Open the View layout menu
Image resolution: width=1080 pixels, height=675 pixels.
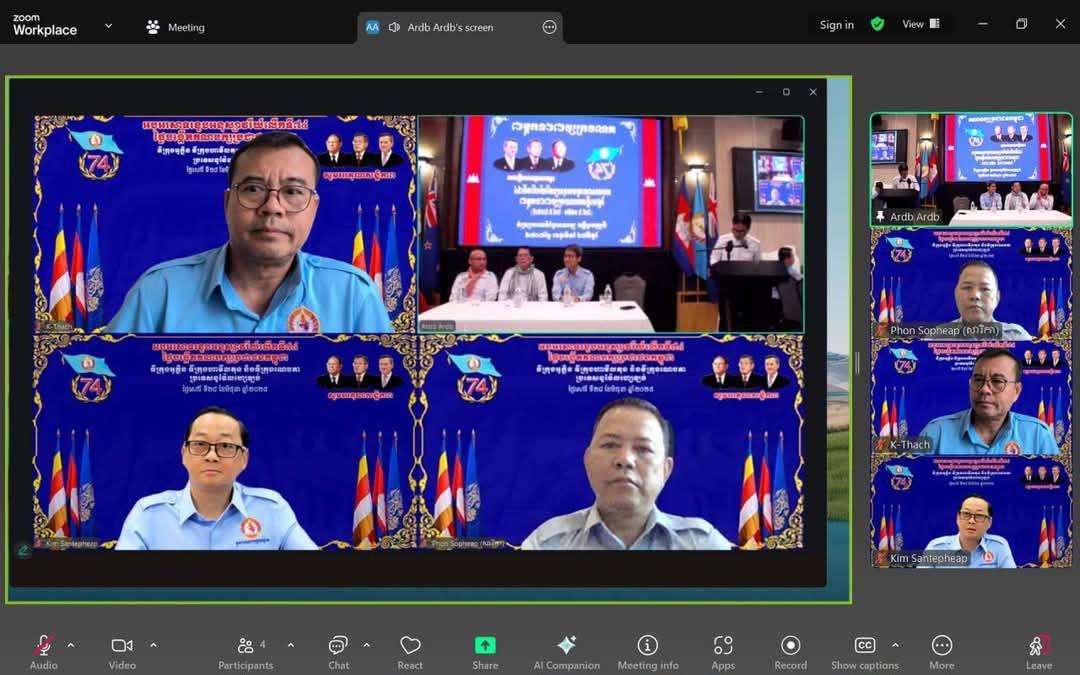coord(920,25)
